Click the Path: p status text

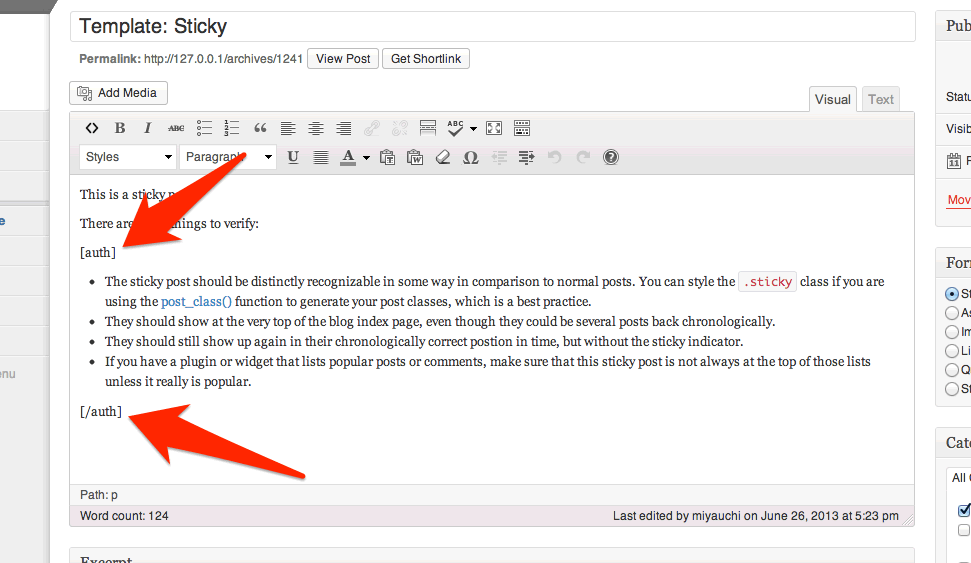click(x=98, y=495)
